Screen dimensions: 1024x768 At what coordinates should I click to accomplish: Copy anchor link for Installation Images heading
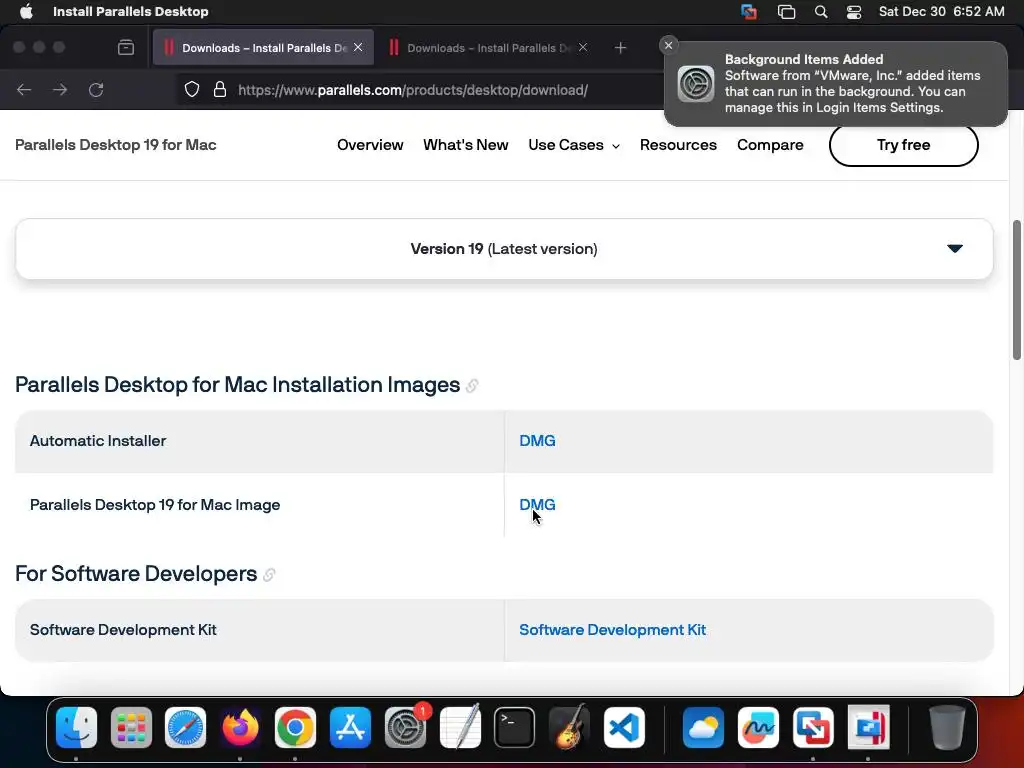click(x=472, y=386)
